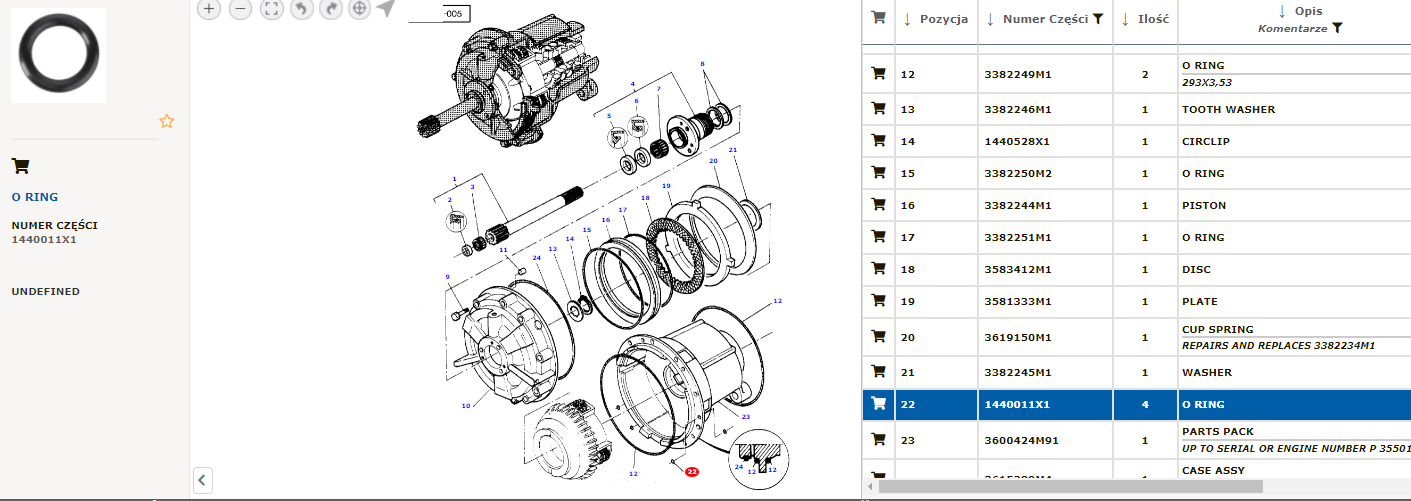Select the red callout 22 on diagram
Screen dimensions: 1411x501
pos(691,471)
